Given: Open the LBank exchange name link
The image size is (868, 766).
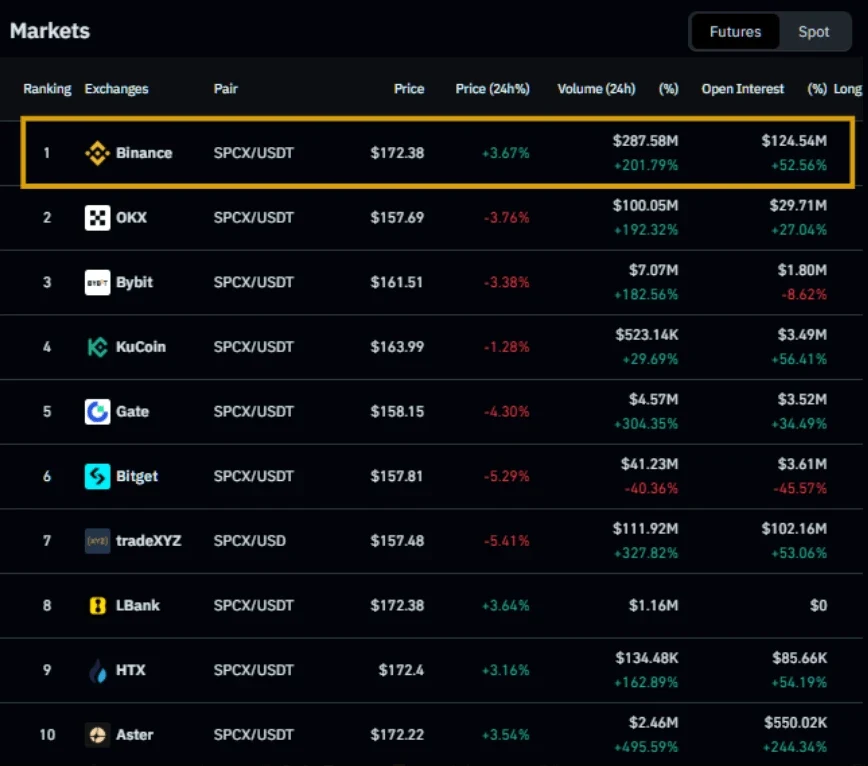Looking at the screenshot, I should coord(137,605).
